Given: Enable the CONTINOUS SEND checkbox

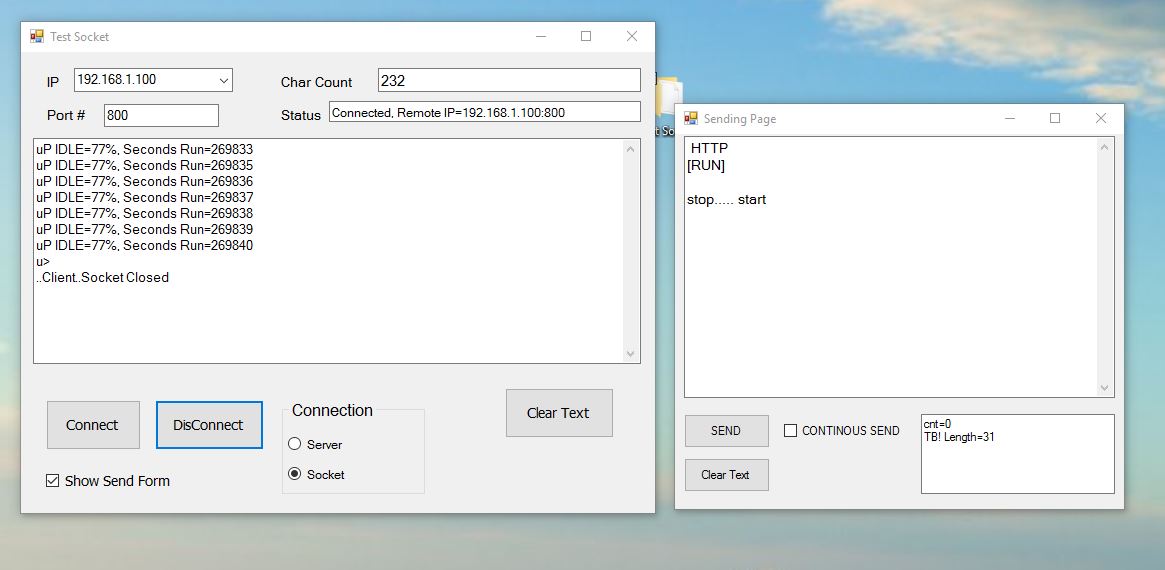Looking at the screenshot, I should (791, 431).
